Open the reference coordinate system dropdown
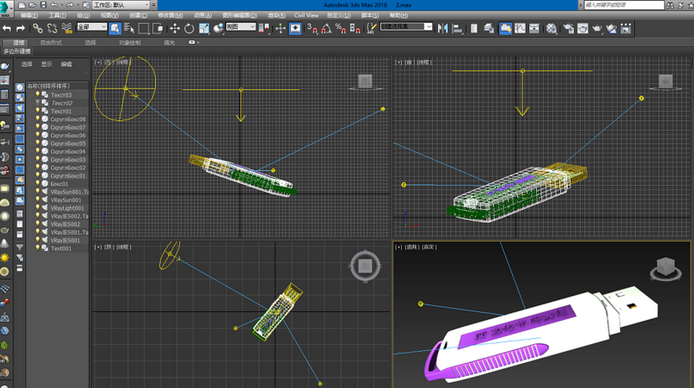This screenshot has height=388, width=694. pyautogui.click(x=241, y=27)
